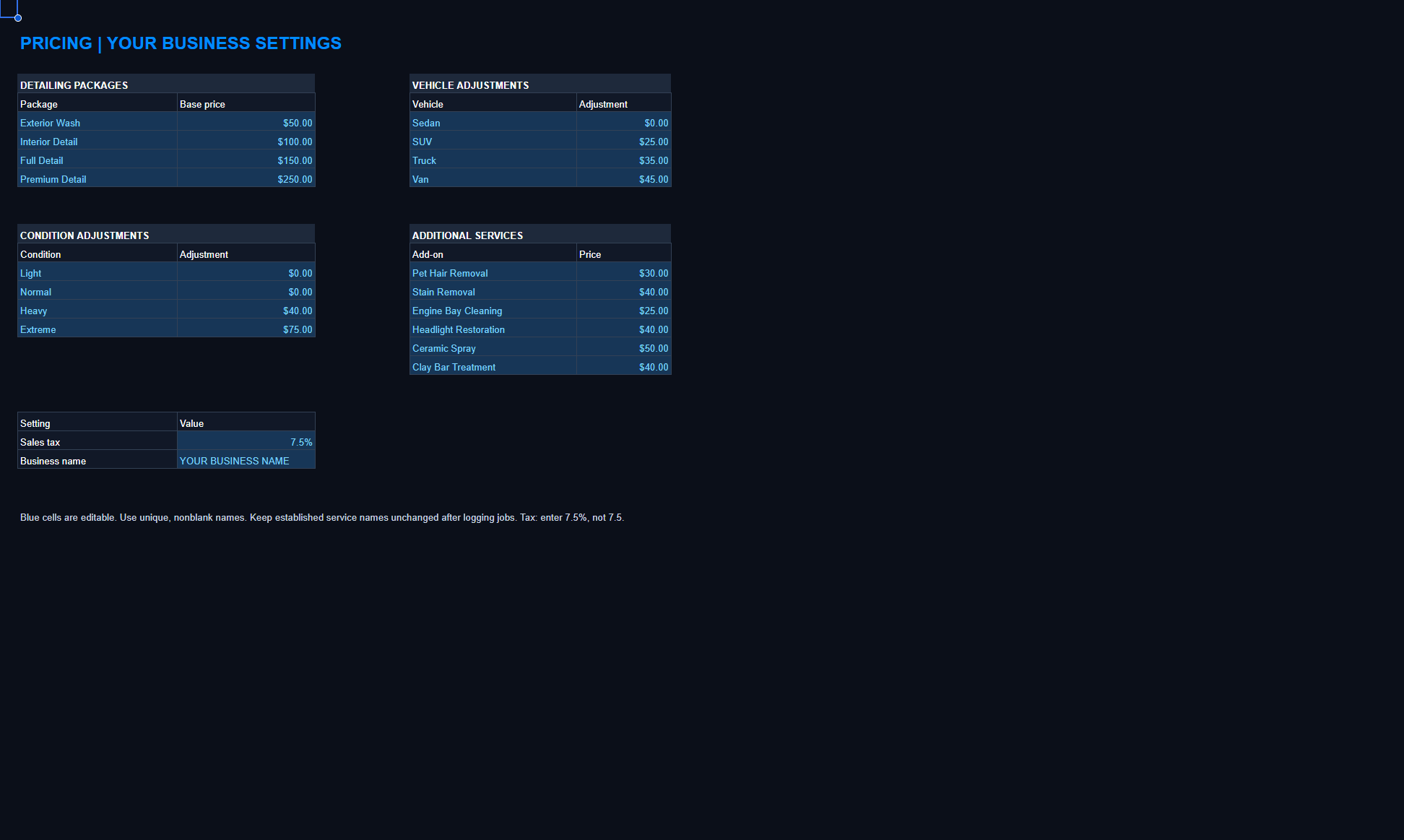This screenshot has height=840, width=1404.
Task: Click the Van $45.00 adjustment
Action: 623,179
